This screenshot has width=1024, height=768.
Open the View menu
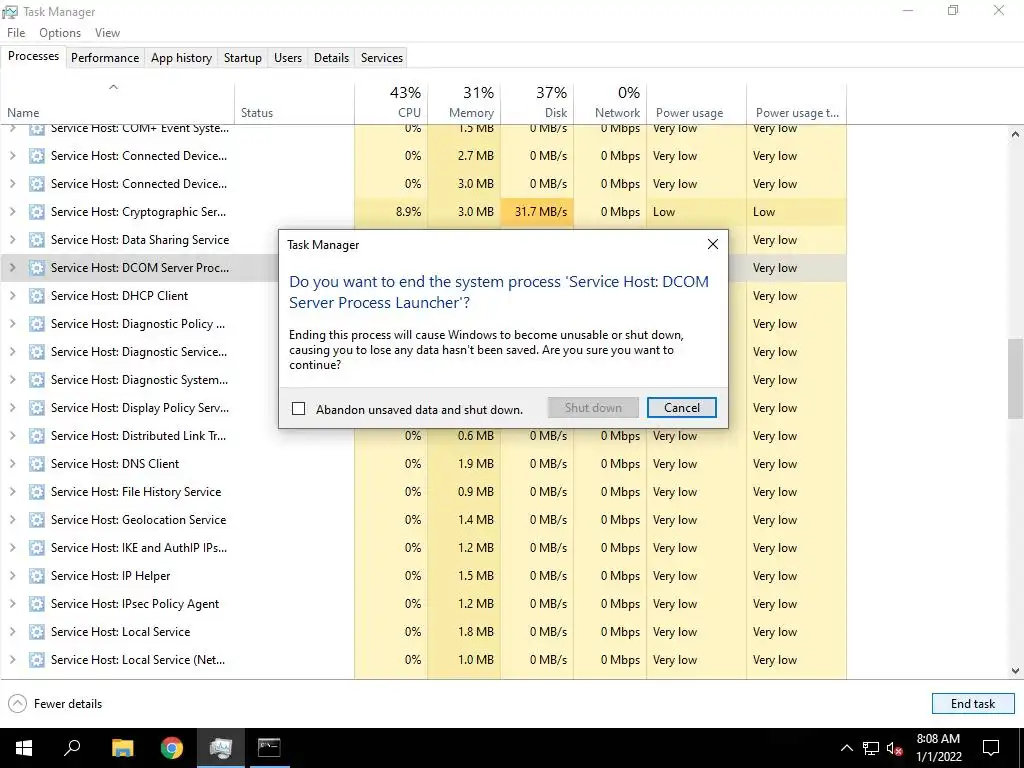107,33
